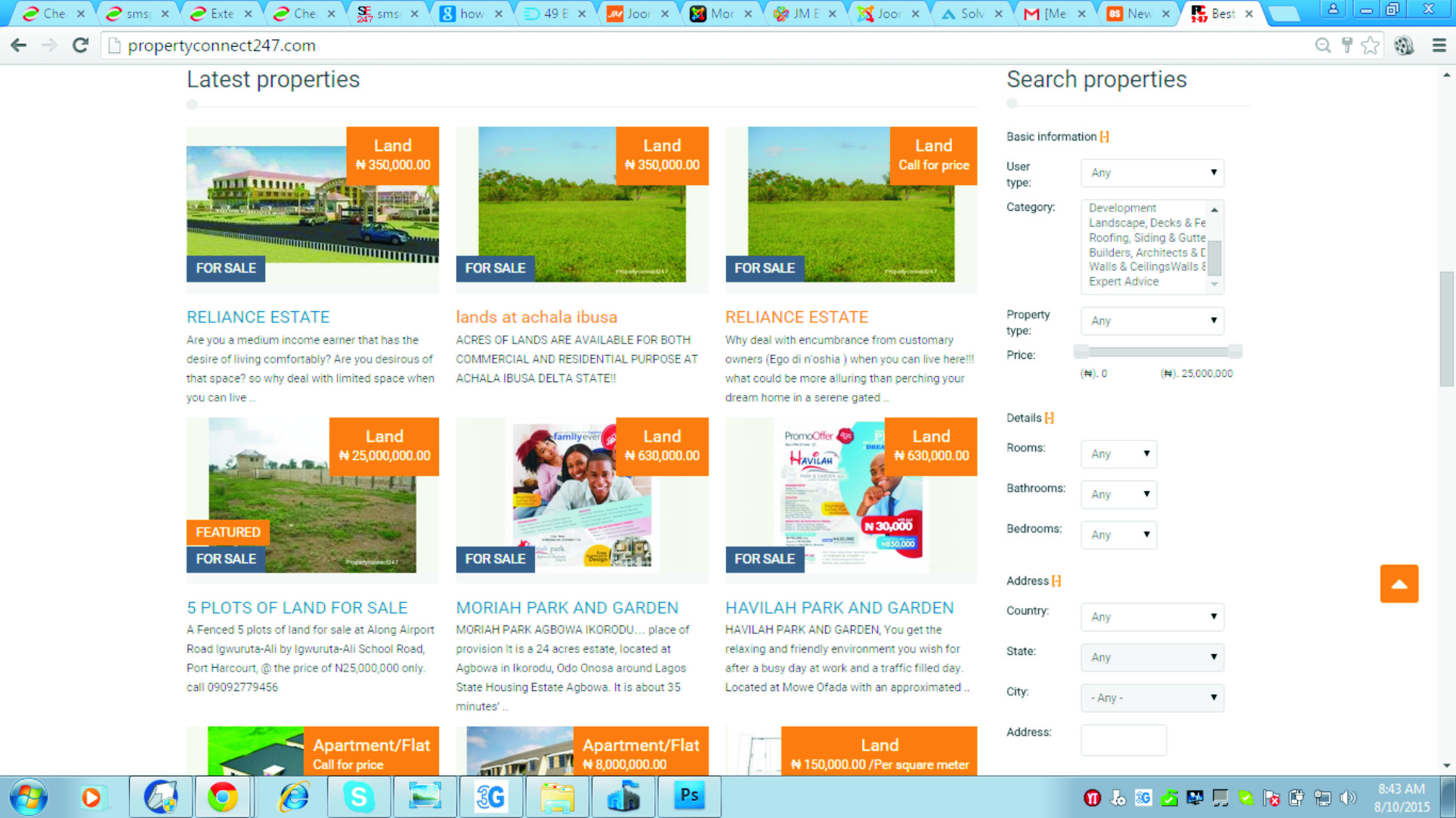Collapse the Address section toggle

1056,581
